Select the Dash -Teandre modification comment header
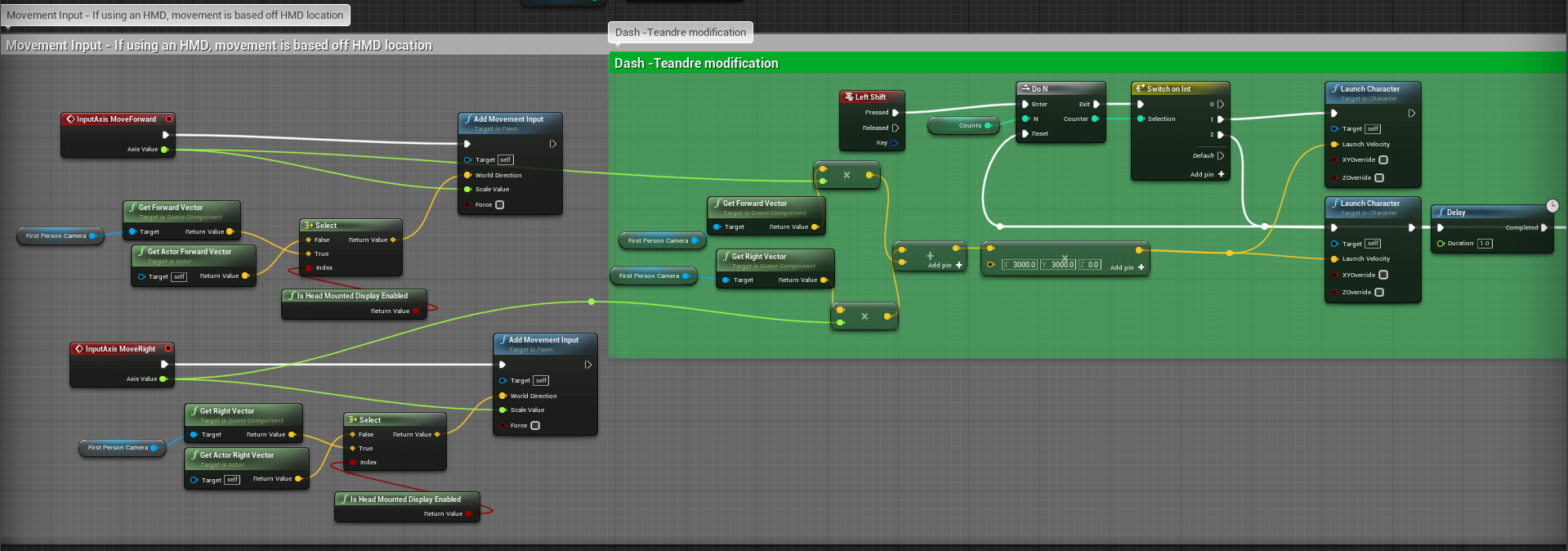Image resolution: width=1568 pixels, height=551 pixels. click(1088, 63)
